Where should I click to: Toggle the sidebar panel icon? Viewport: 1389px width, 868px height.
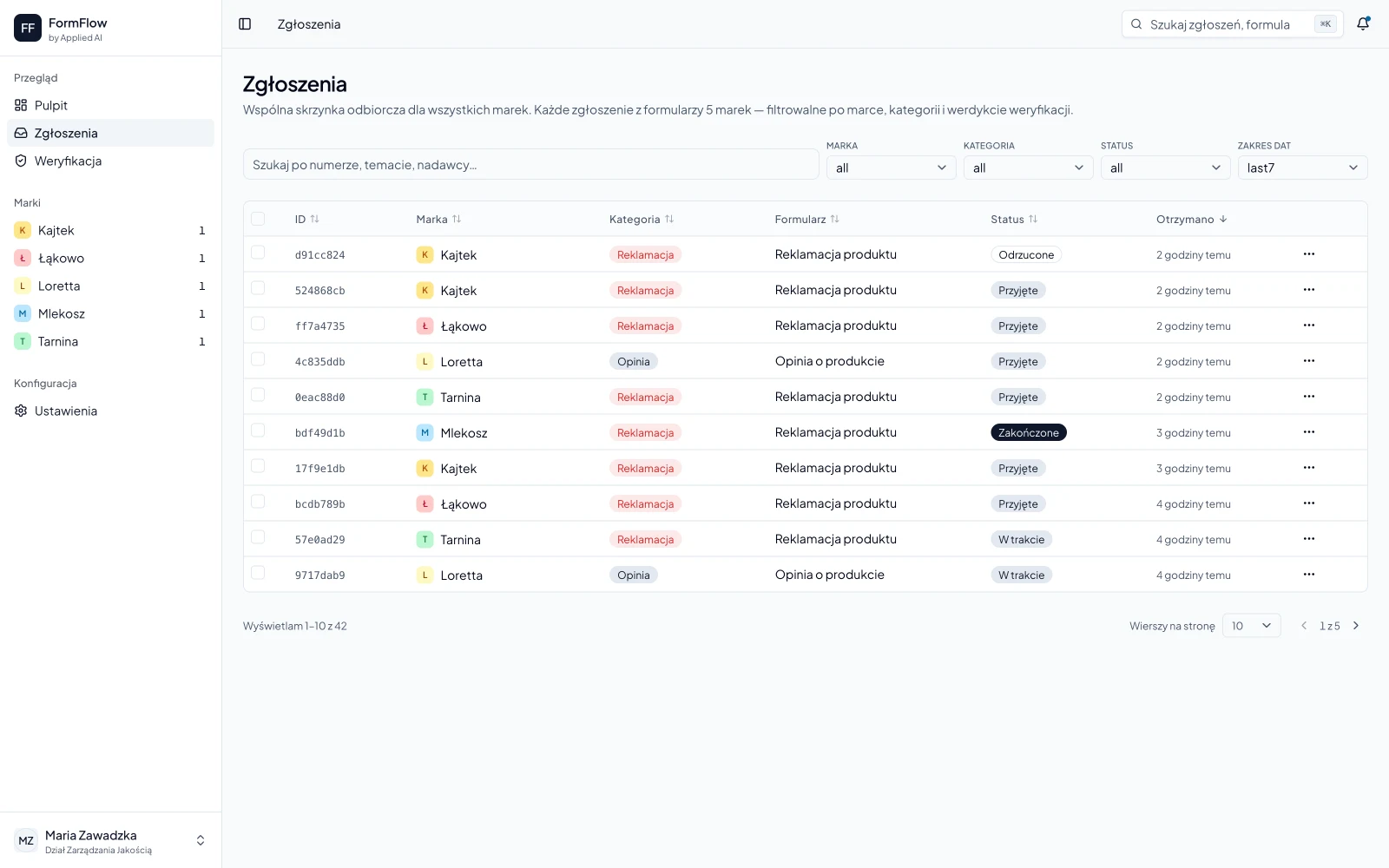pyautogui.click(x=245, y=24)
